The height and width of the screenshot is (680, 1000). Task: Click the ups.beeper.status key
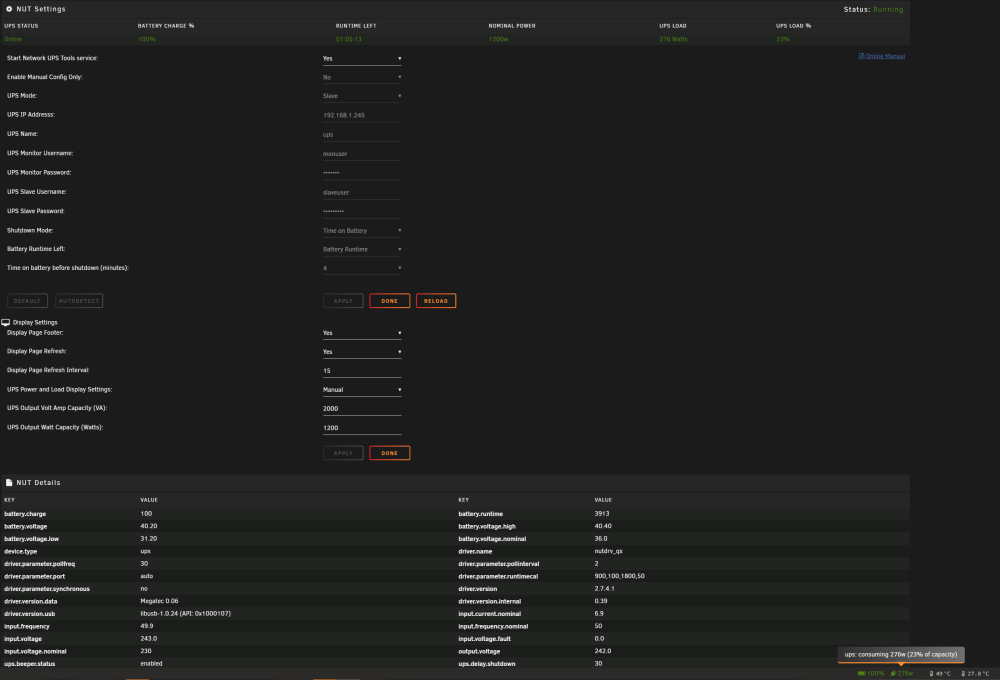pos(29,664)
